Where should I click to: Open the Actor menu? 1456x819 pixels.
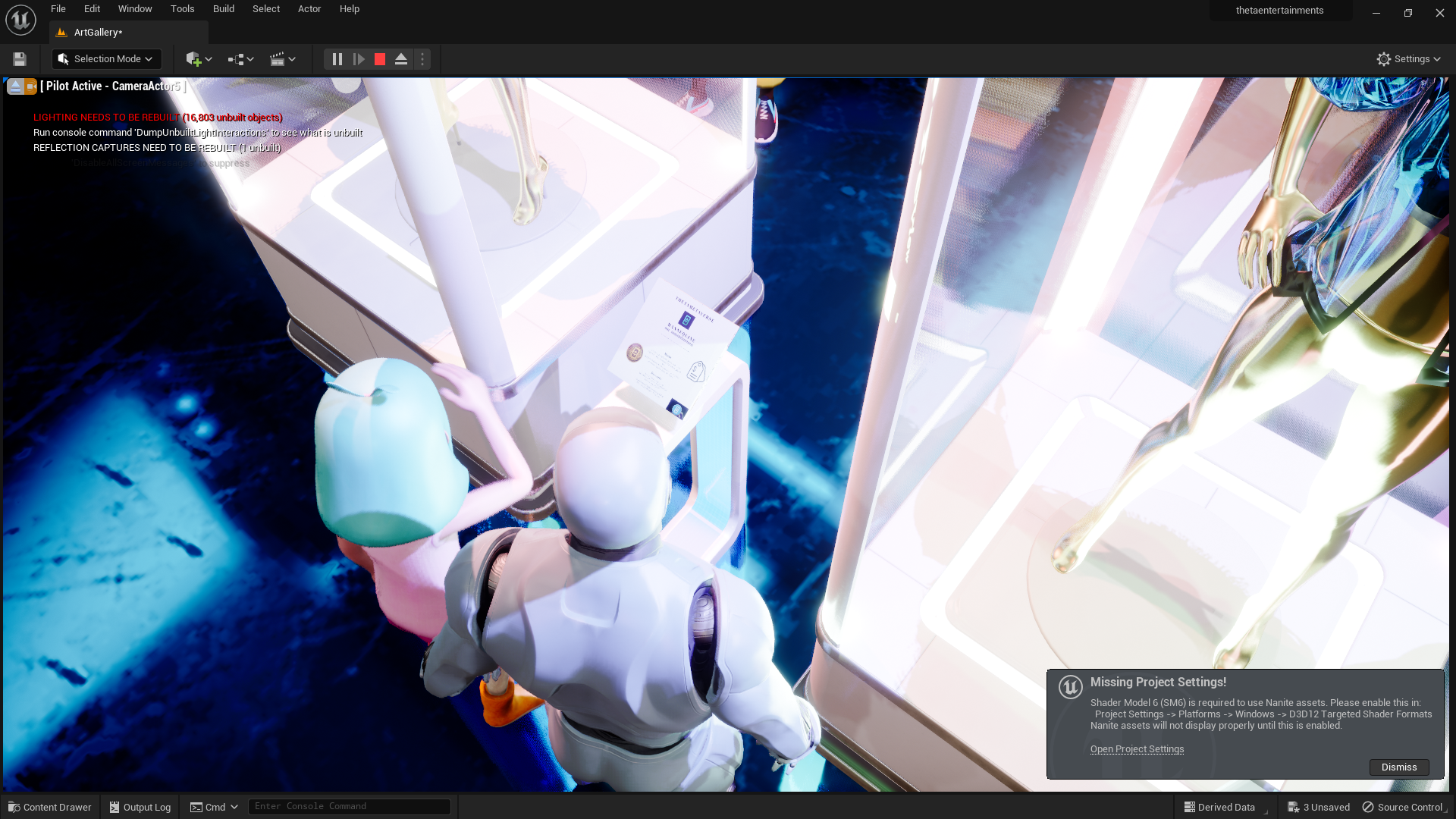coord(309,9)
